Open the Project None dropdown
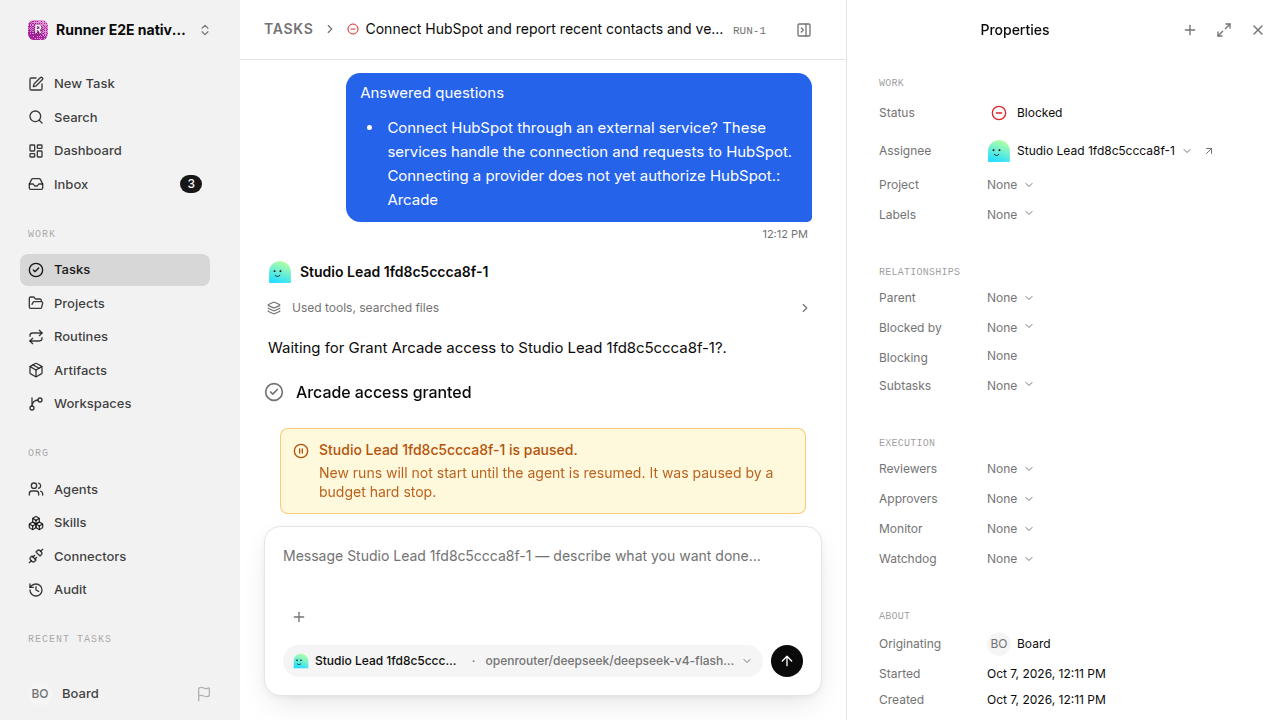 click(1010, 185)
